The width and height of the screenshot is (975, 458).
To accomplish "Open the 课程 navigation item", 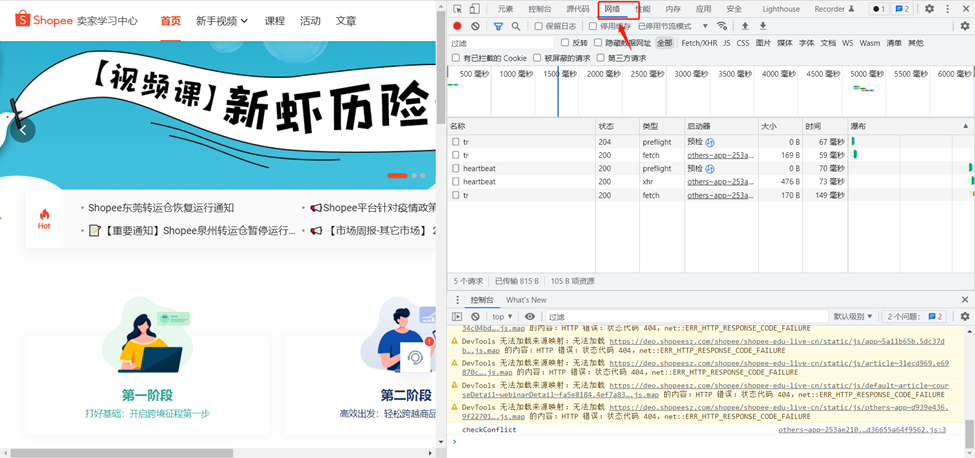I will (x=274, y=21).
